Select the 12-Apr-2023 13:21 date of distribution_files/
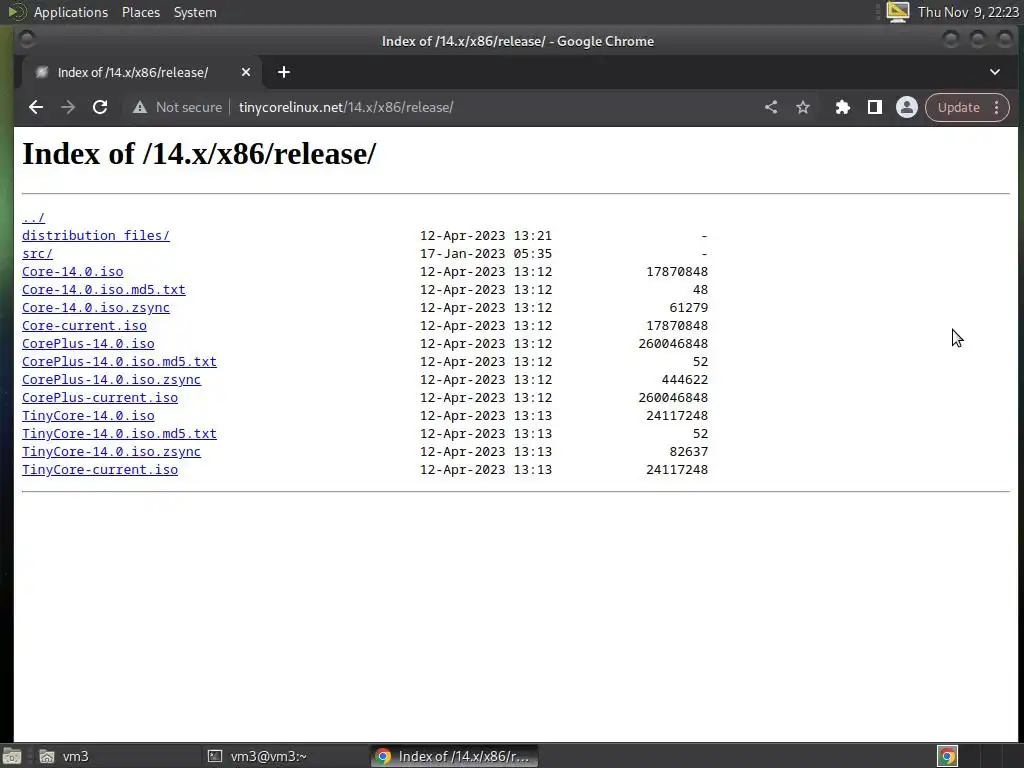Screen dimensions: 1024x768 (486, 236)
